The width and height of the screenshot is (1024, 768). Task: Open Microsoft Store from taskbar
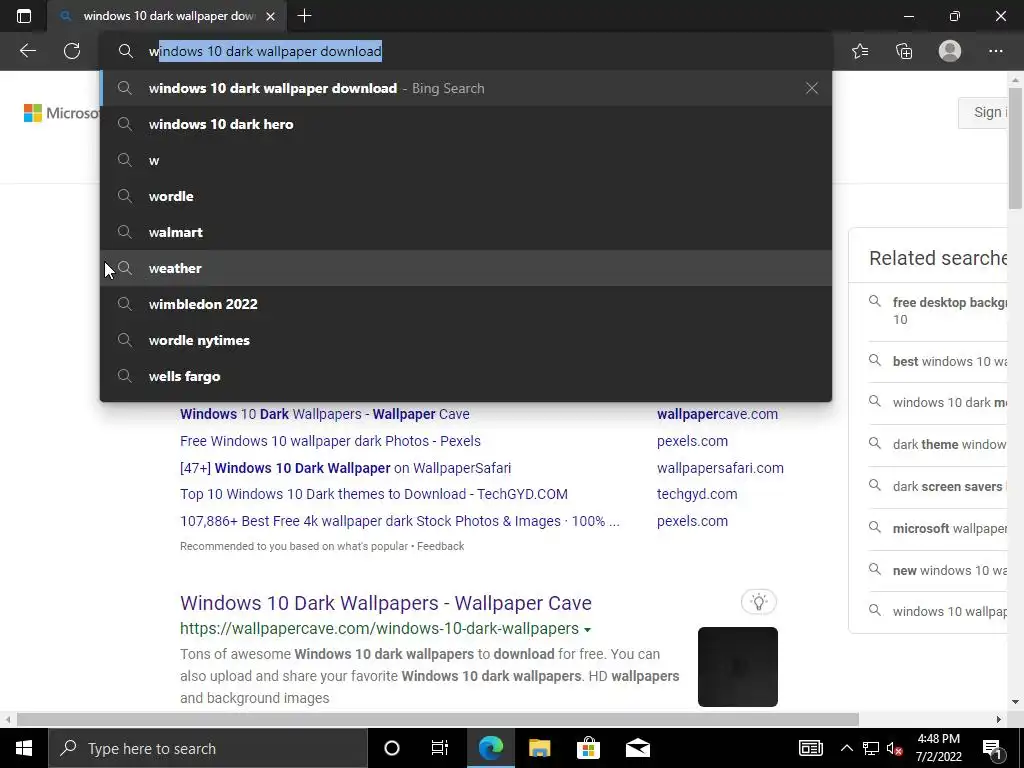pos(588,748)
